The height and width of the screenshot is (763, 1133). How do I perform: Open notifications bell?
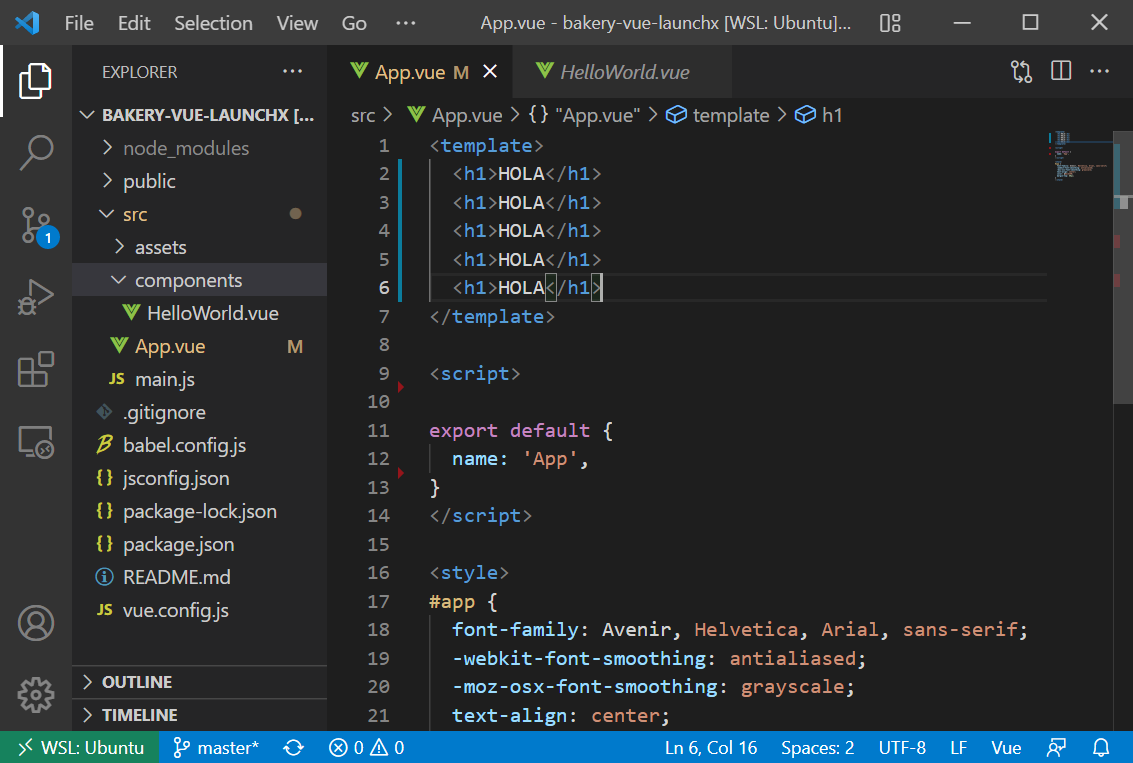click(x=1100, y=747)
